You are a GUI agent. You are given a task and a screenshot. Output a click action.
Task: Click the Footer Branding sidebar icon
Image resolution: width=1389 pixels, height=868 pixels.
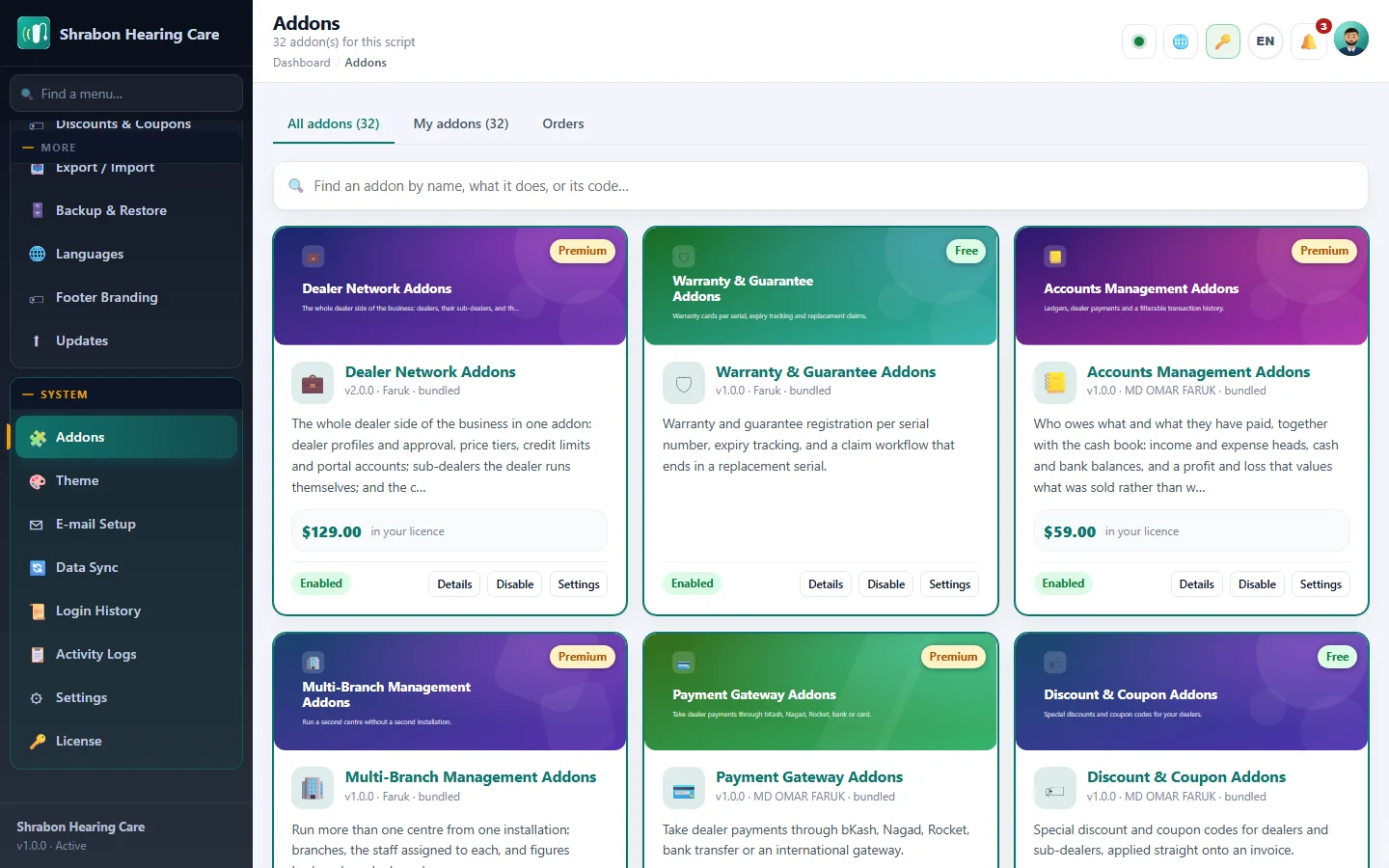pyautogui.click(x=38, y=298)
